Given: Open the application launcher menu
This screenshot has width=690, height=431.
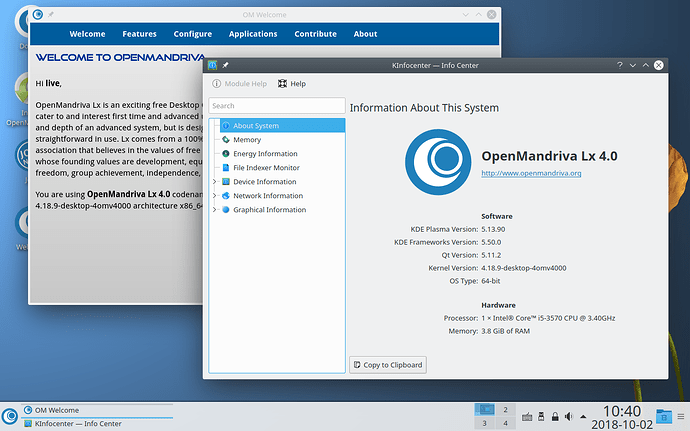Looking at the screenshot, I should (x=10, y=416).
